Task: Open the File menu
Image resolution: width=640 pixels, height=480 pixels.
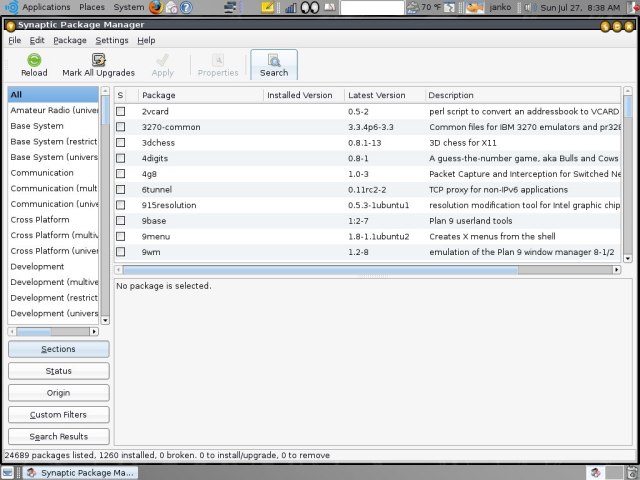Action: [14, 40]
